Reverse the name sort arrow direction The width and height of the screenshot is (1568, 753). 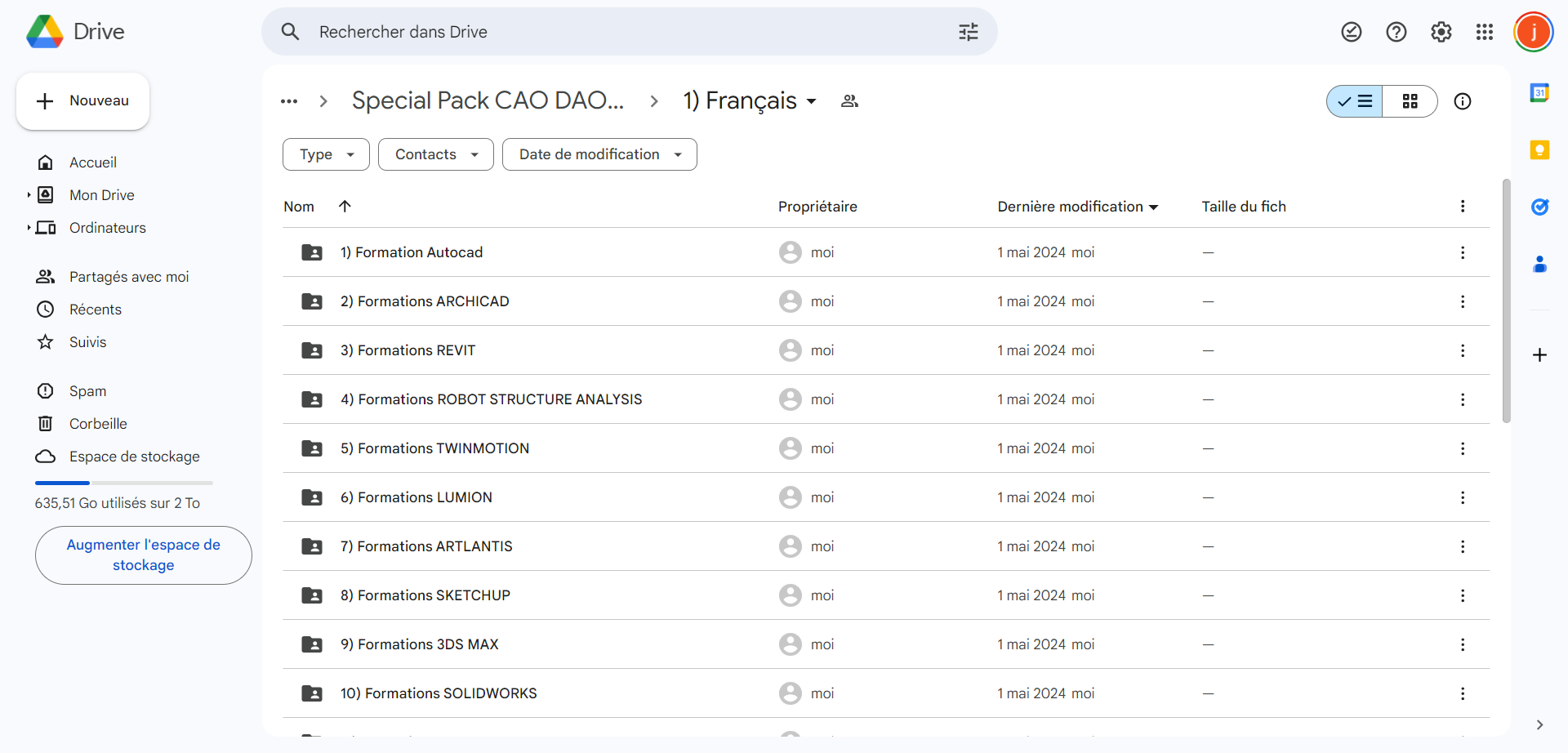pos(345,206)
